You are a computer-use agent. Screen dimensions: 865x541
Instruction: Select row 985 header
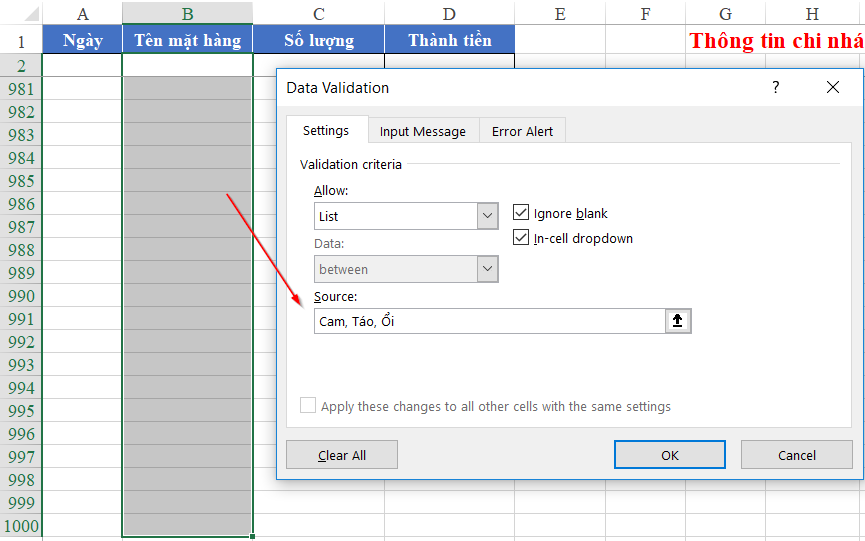point(21,181)
